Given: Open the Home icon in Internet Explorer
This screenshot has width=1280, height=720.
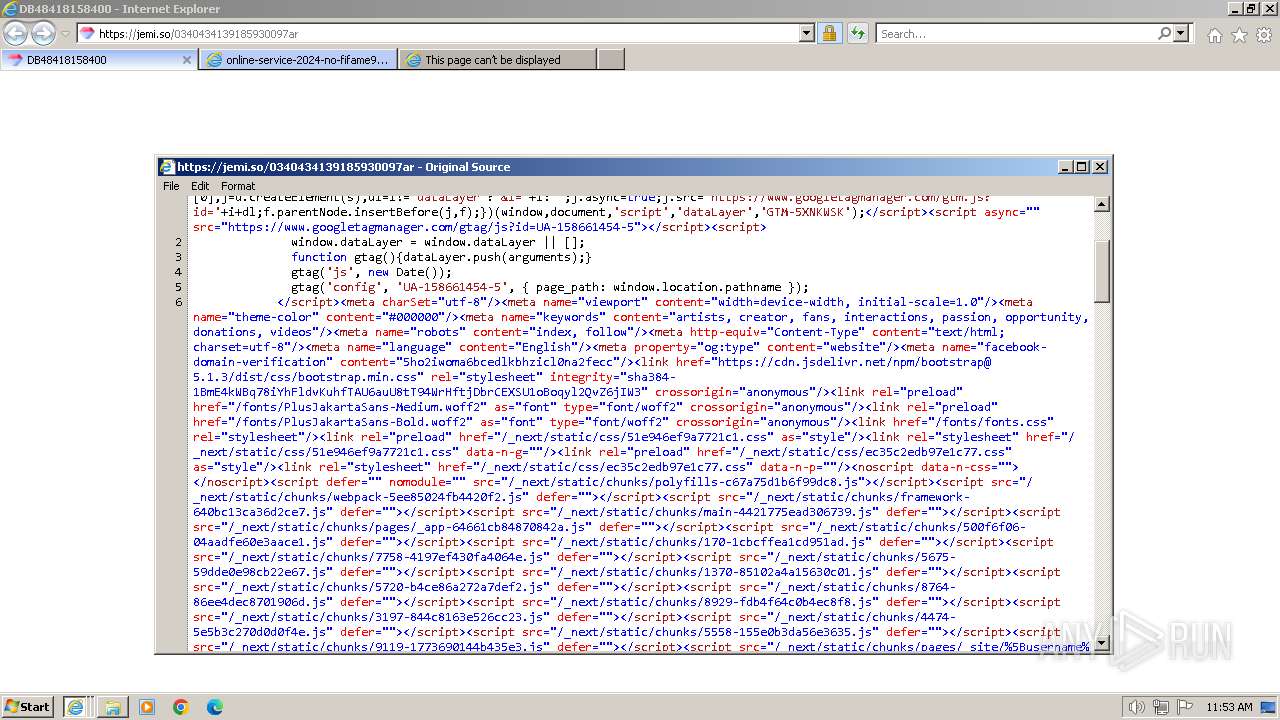Looking at the screenshot, I should click(x=1214, y=35).
